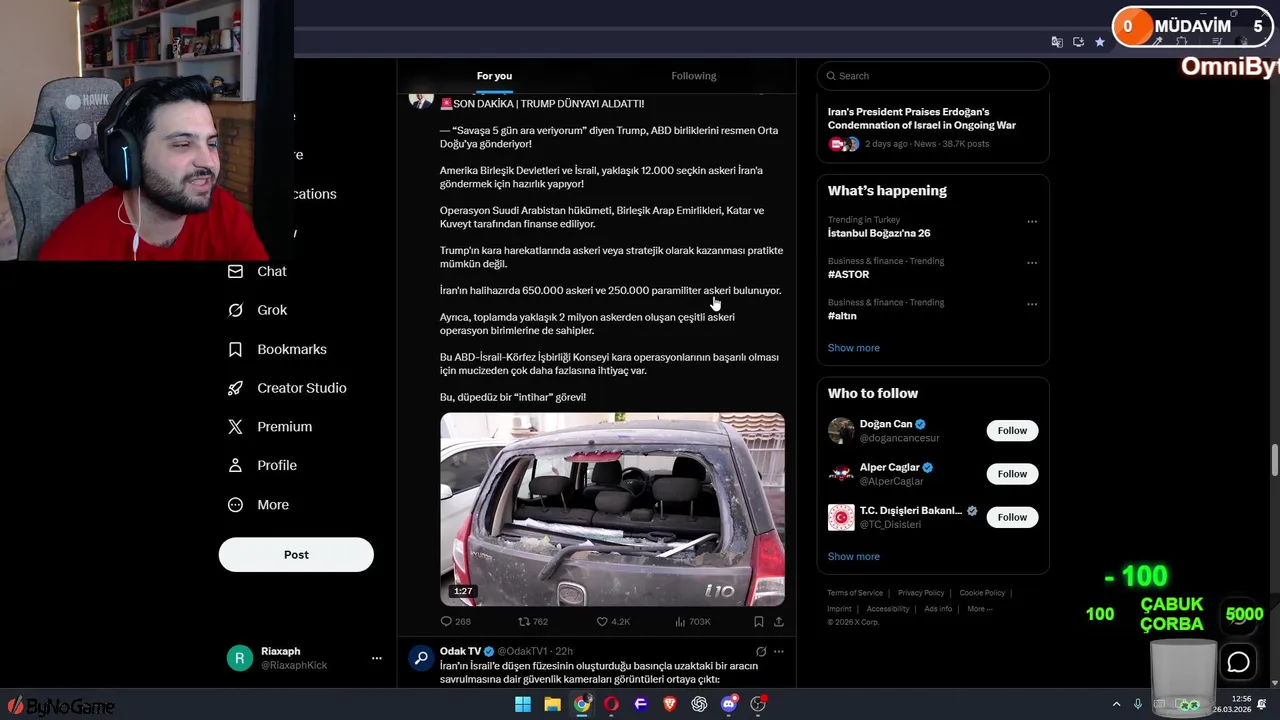Repost the tweet with 762 reposts
This screenshot has height=720, width=1280.
tap(532, 622)
